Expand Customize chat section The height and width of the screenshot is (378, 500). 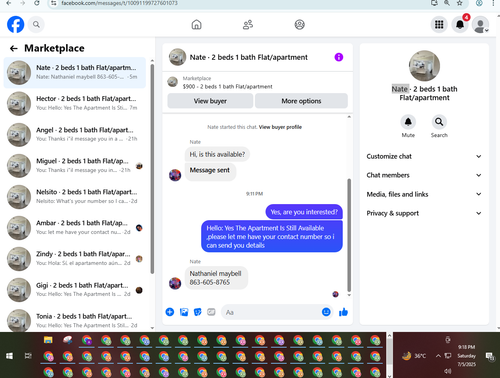[424, 156]
